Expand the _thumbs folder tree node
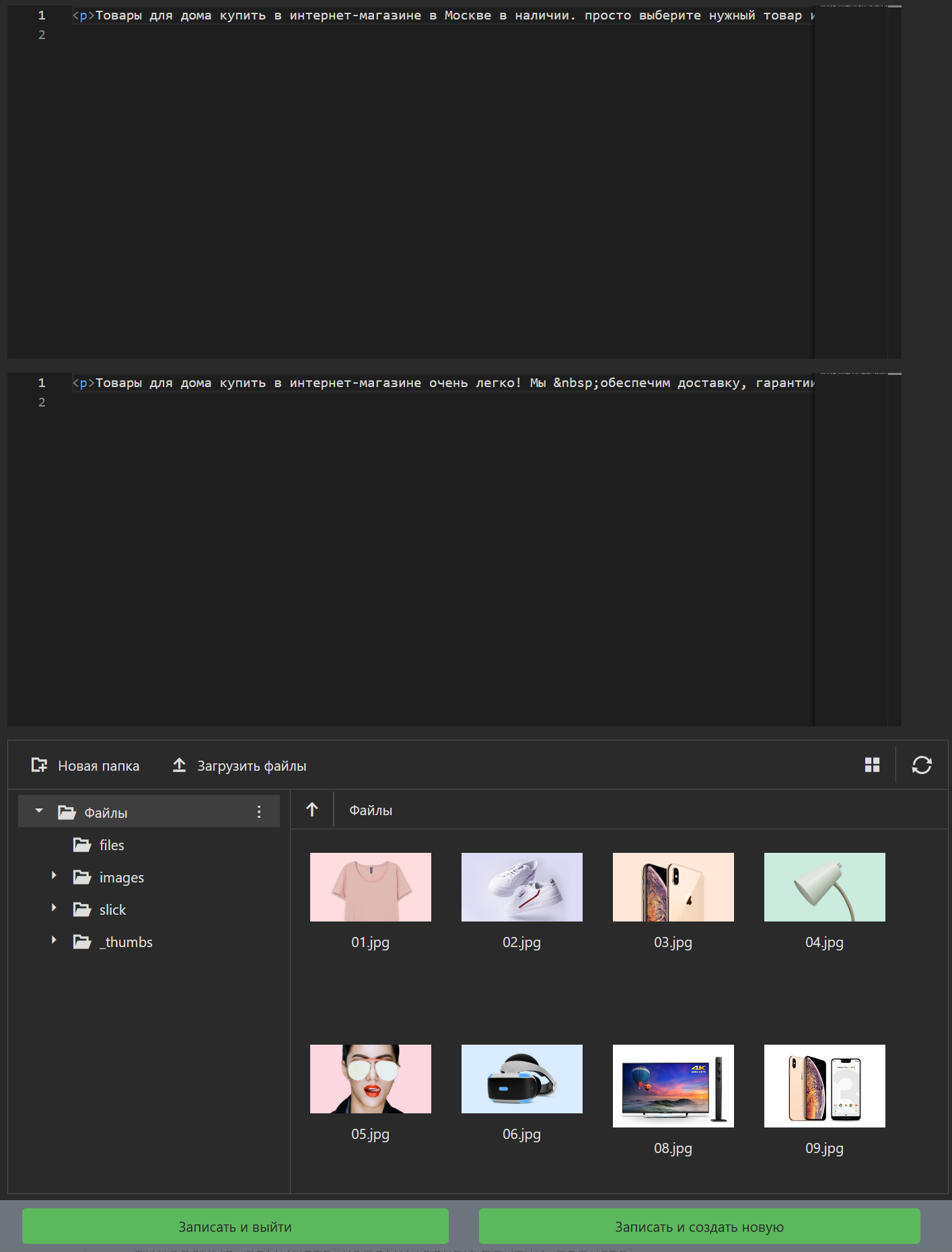 tap(54, 940)
